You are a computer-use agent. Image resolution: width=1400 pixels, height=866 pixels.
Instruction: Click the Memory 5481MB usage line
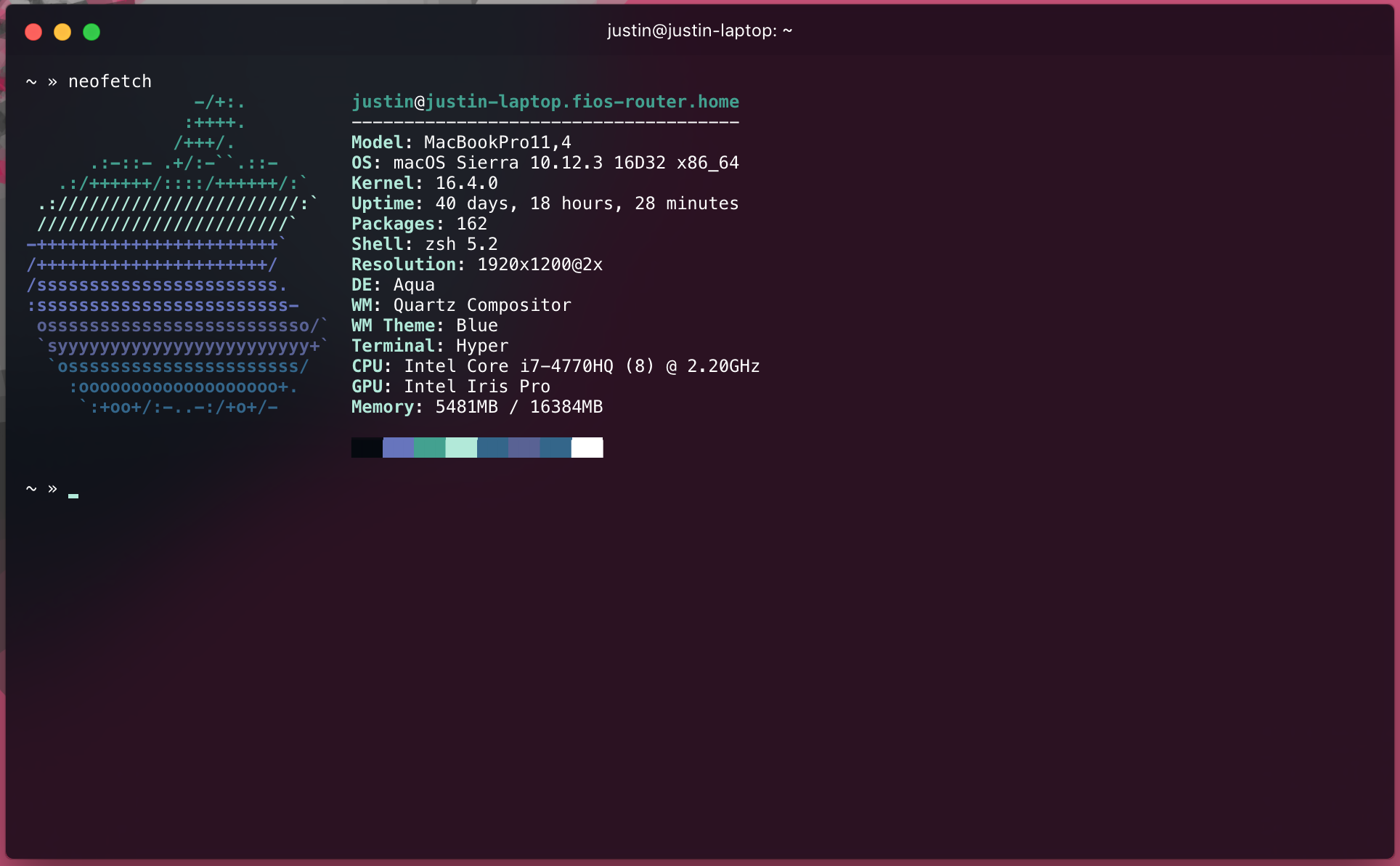coord(477,407)
